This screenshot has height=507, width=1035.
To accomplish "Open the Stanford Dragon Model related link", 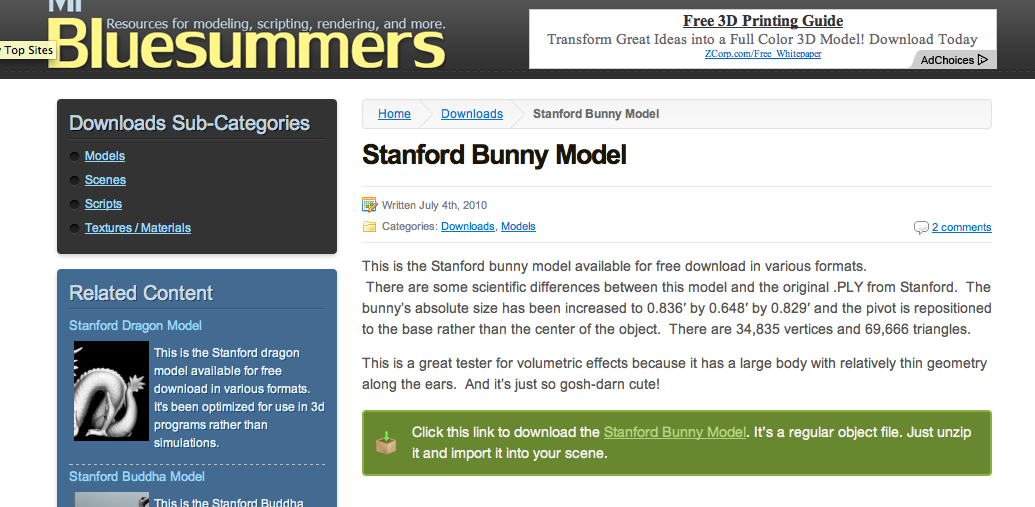I will pos(135,325).
